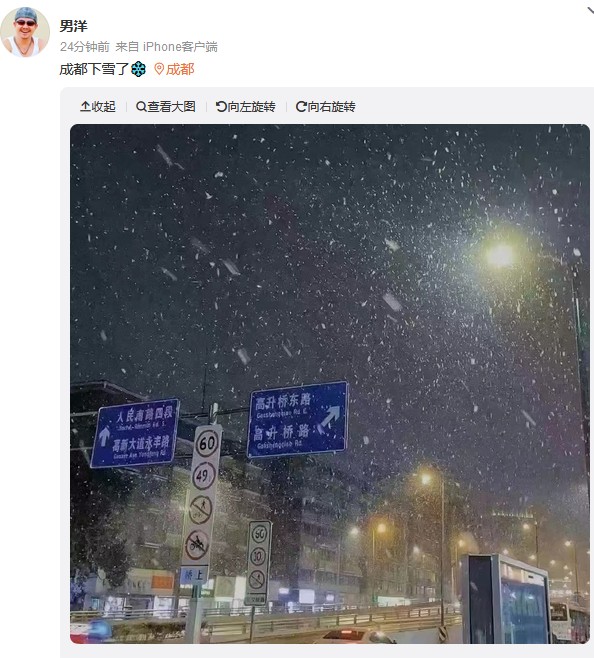Click the rotate-left arrow icon
This screenshot has width=594, height=658.
(x=221, y=107)
